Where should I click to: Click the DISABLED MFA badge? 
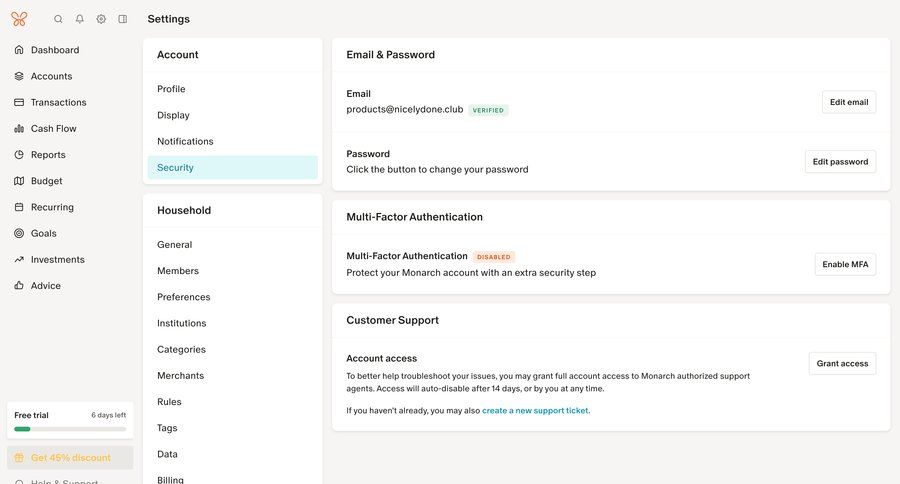(494, 257)
